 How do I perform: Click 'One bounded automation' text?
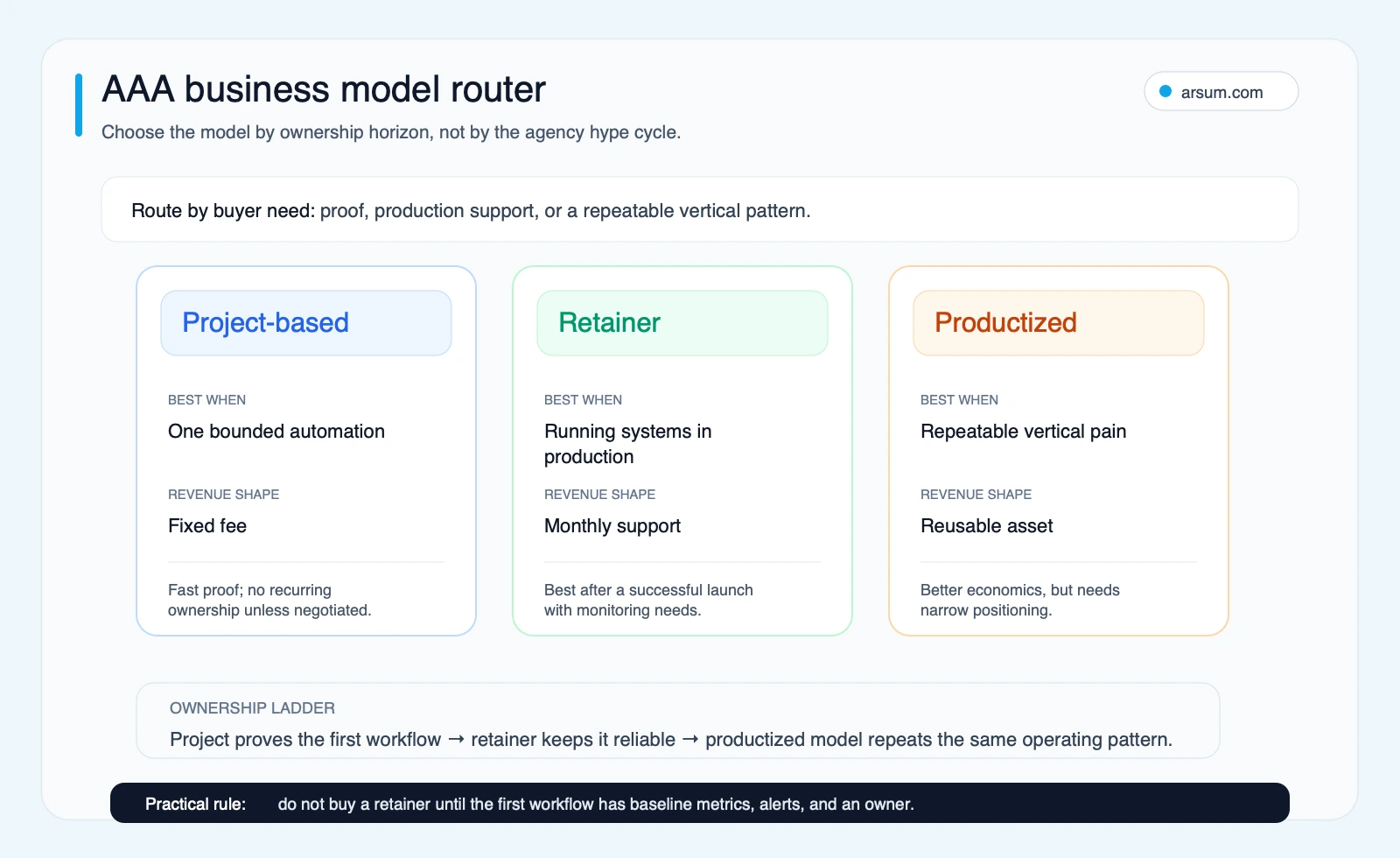point(276,432)
